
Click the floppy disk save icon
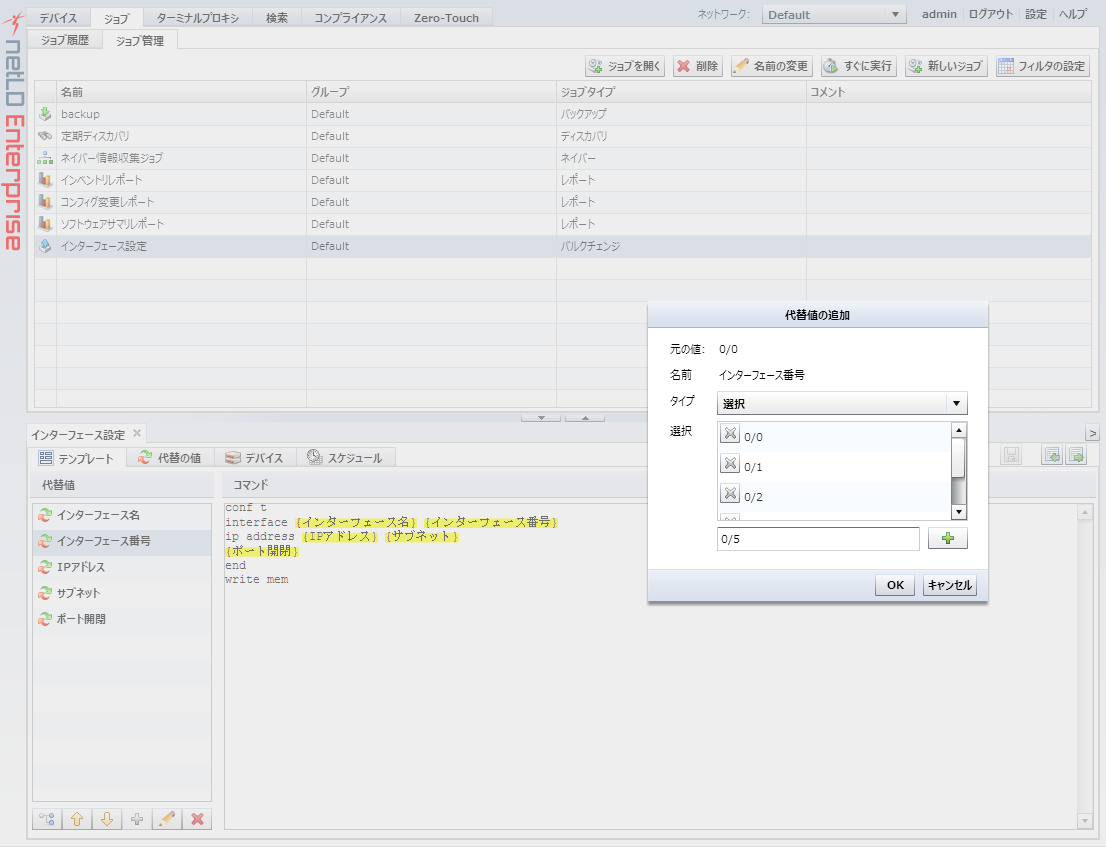point(1011,456)
